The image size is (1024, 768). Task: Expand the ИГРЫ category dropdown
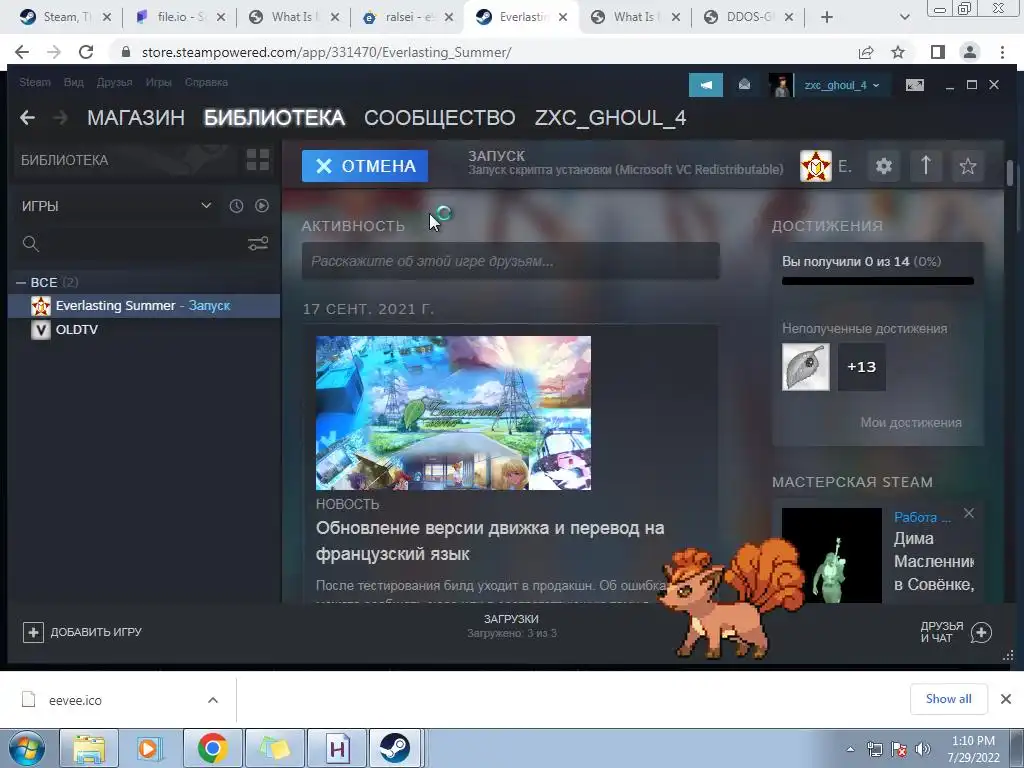(206, 206)
